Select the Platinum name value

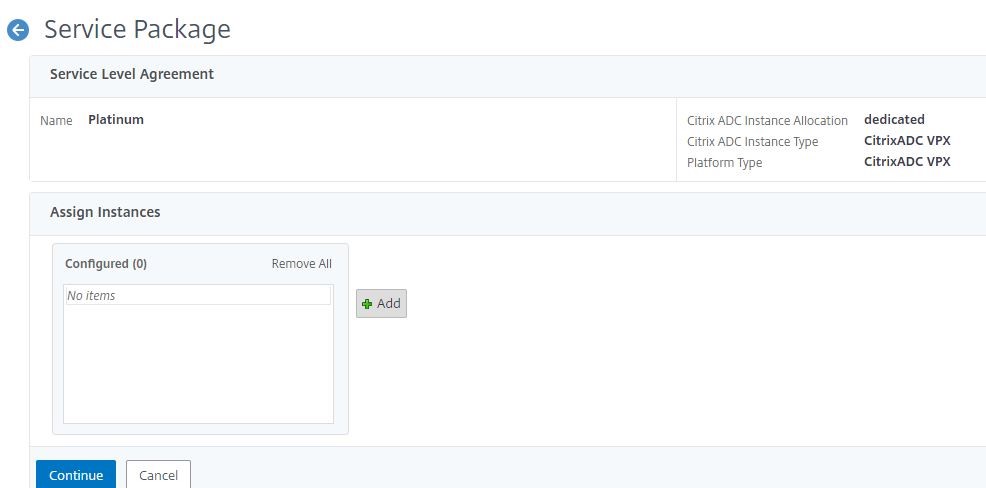[116, 119]
